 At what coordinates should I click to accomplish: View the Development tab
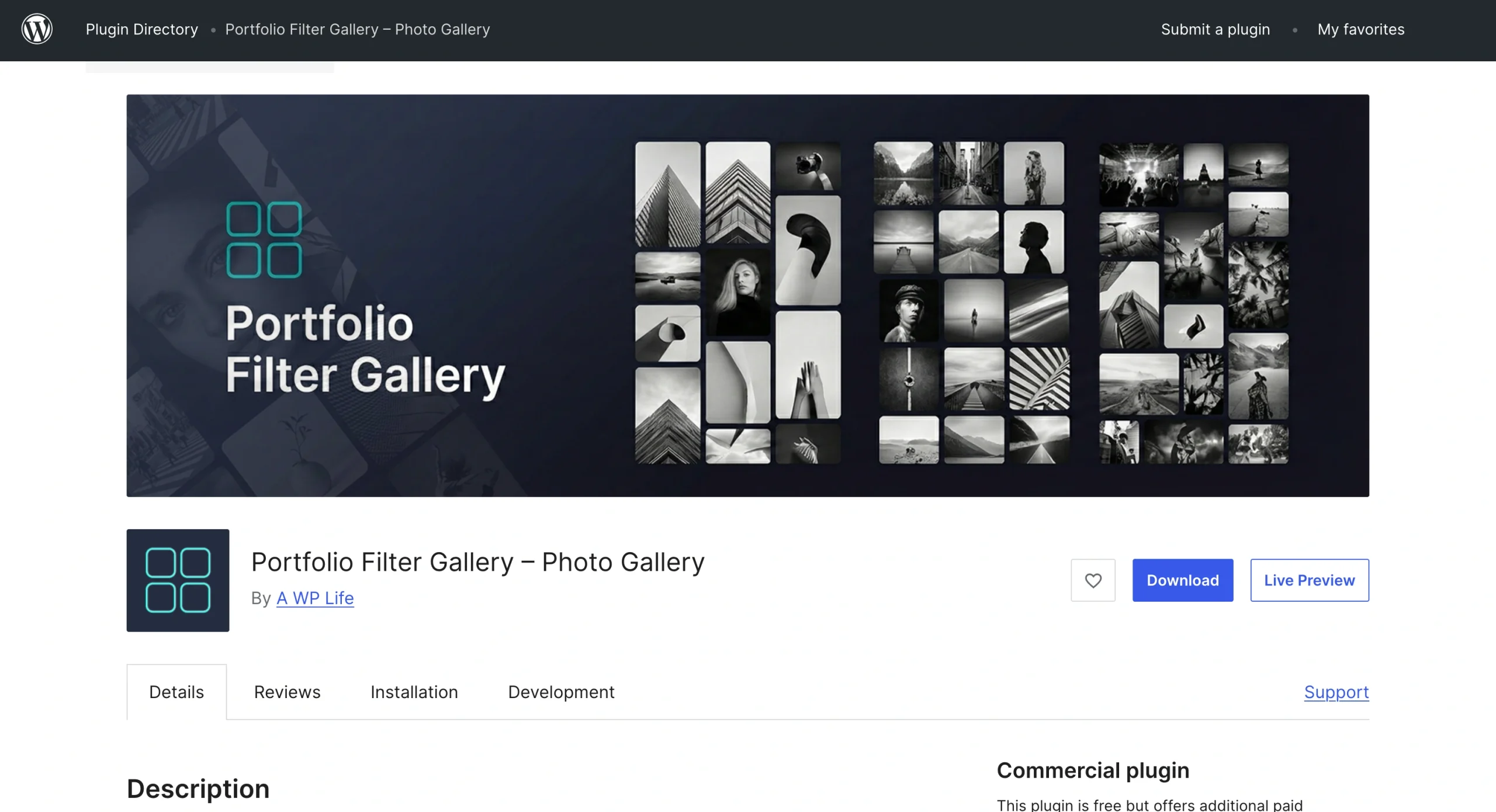point(561,692)
